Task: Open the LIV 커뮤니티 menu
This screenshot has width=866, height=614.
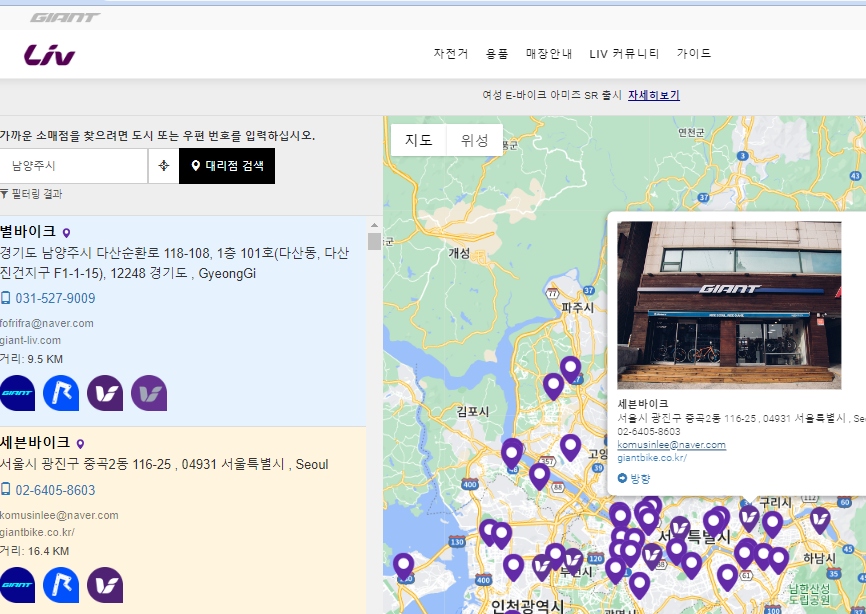Action: 624,54
